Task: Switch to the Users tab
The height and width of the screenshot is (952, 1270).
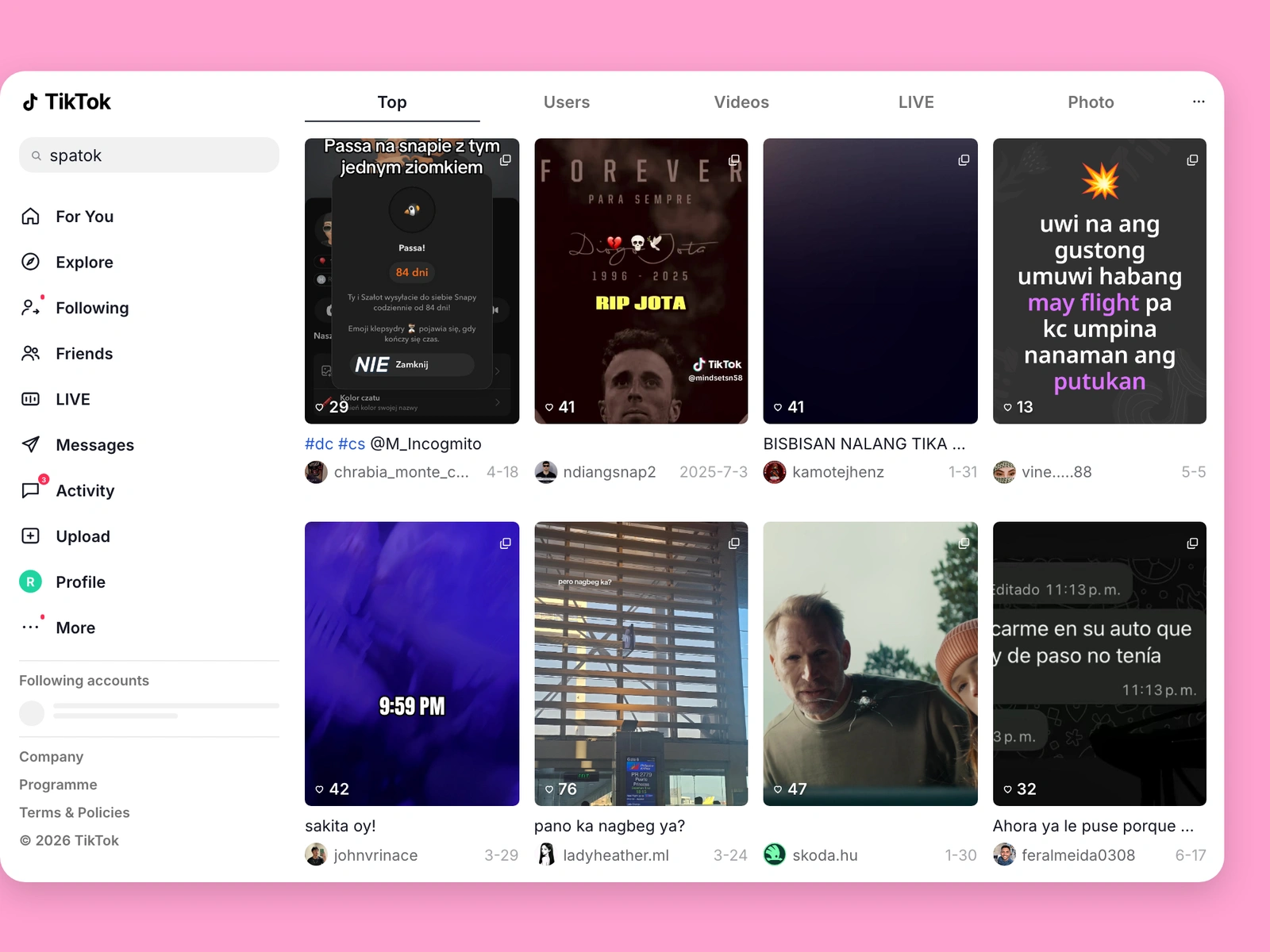Action: click(567, 102)
